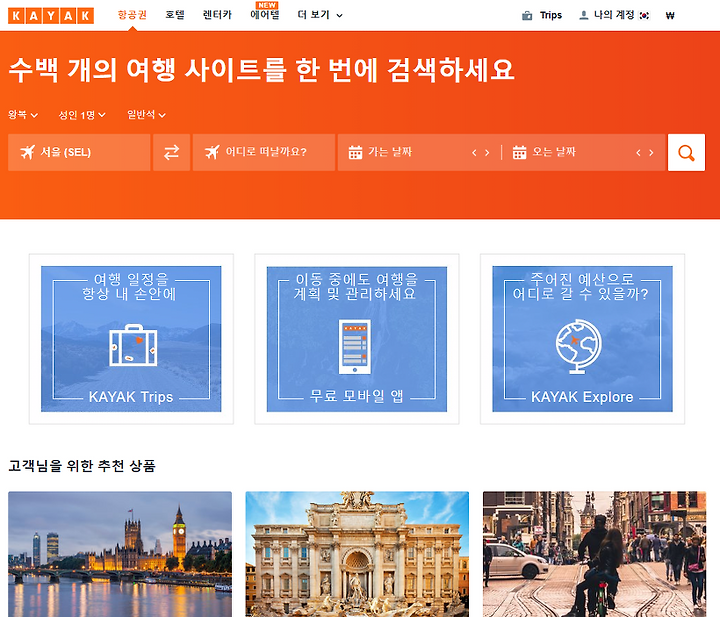Open the 렌터카 rental car tab
This screenshot has width=720, height=617.
pyautogui.click(x=217, y=15)
